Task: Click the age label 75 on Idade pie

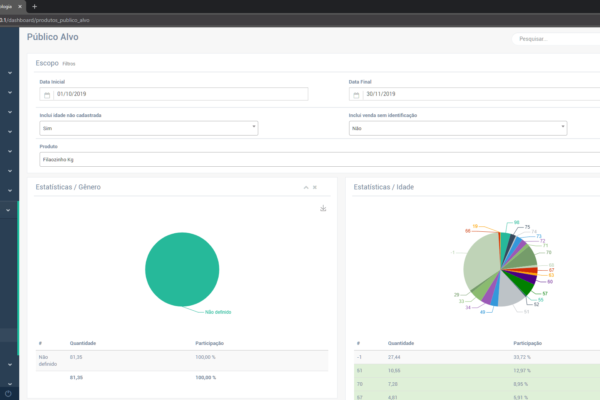Action: point(527,227)
